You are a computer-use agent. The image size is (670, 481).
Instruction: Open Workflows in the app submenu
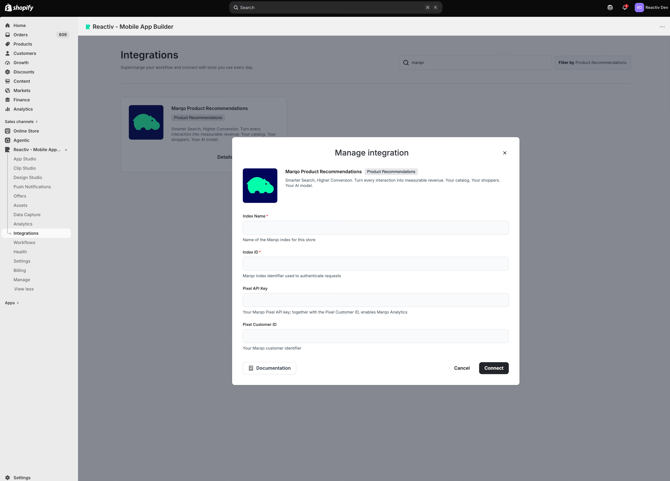24,243
